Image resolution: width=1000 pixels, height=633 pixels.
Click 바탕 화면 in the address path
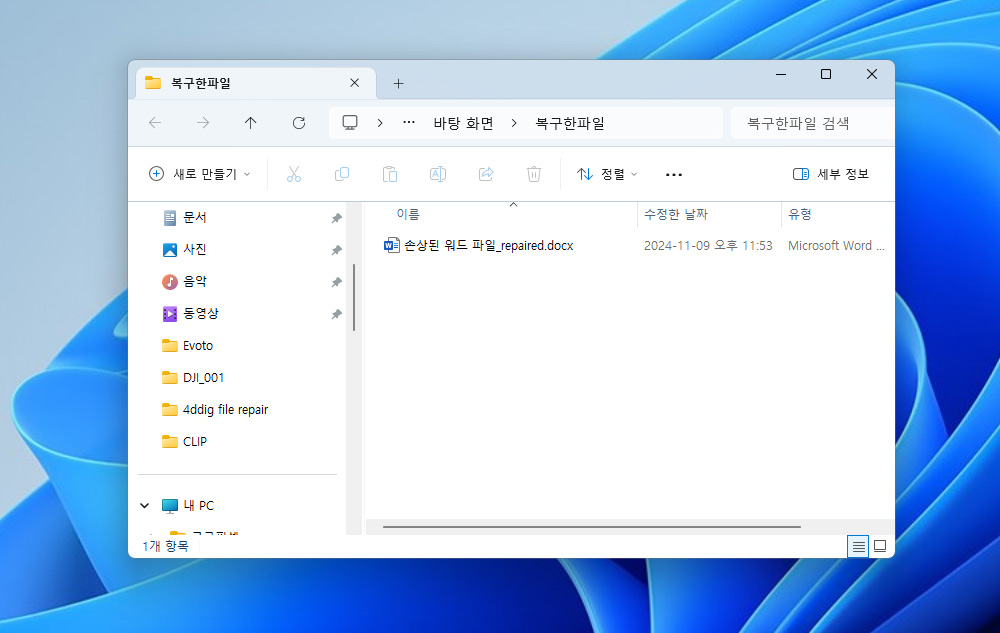[463, 123]
